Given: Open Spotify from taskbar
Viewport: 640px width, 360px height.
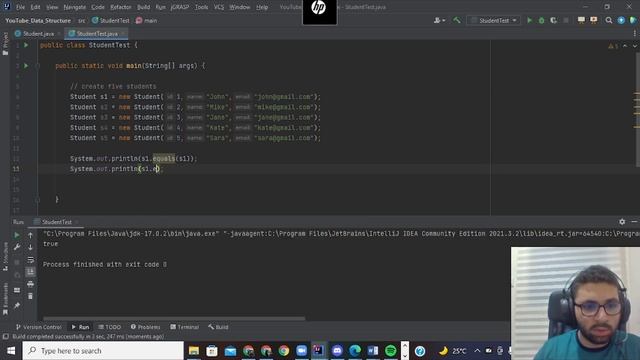Looking at the screenshot, I should tap(391, 351).
